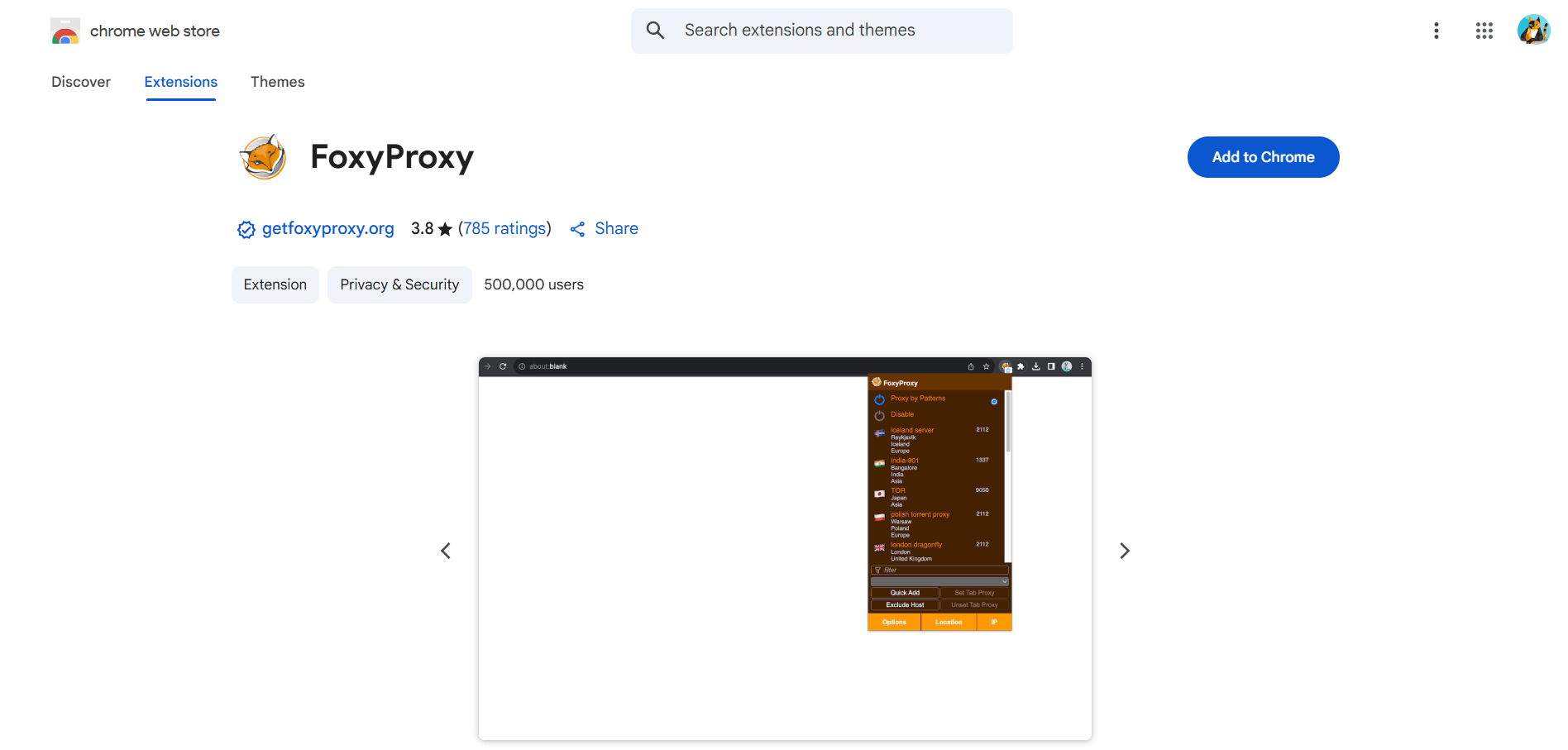Open the Privacy & Security category chip
The height and width of the screenshot is (750, 1568).
399,284
